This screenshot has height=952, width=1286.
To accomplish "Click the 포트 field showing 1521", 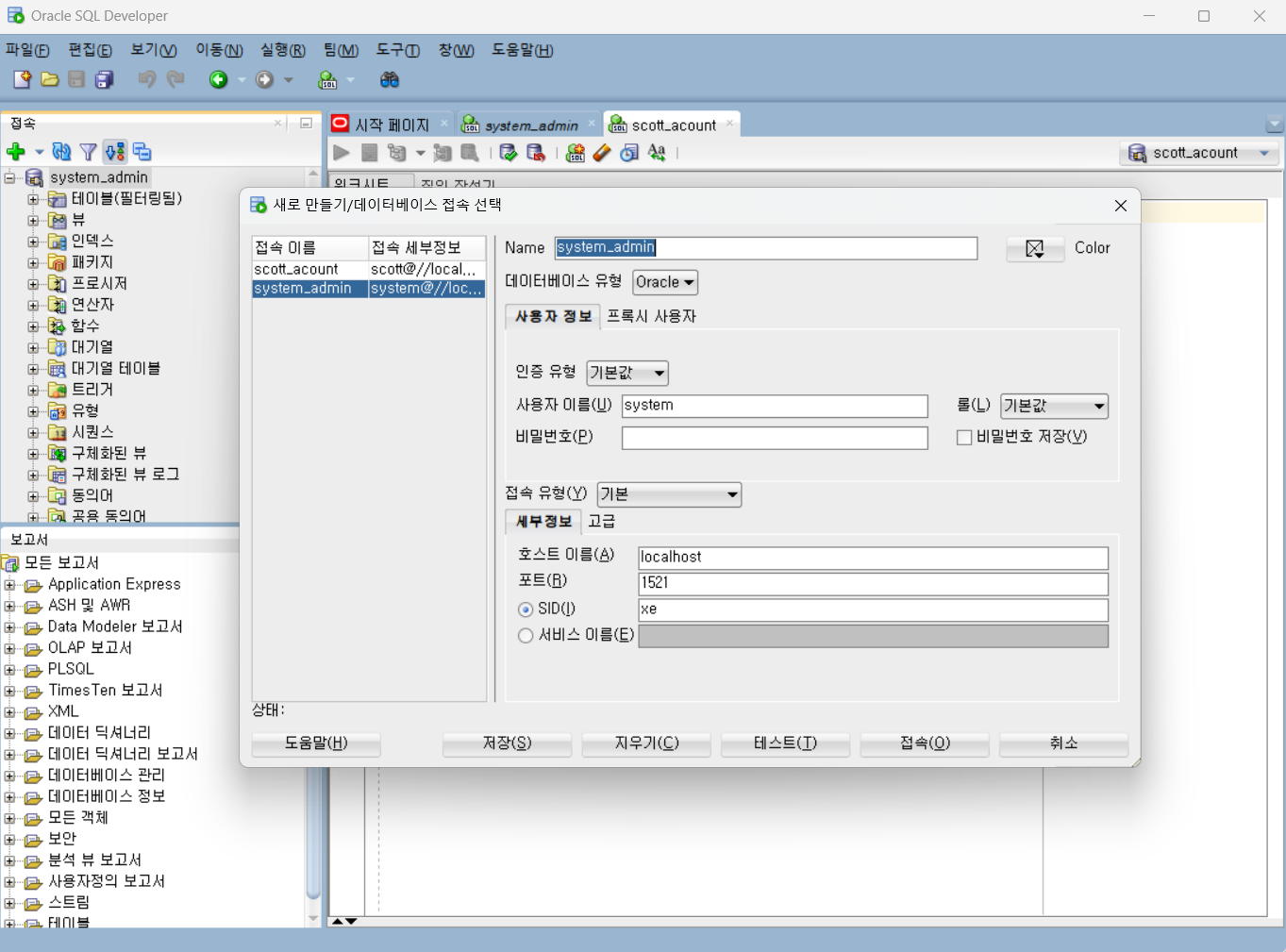I will 873,583.
